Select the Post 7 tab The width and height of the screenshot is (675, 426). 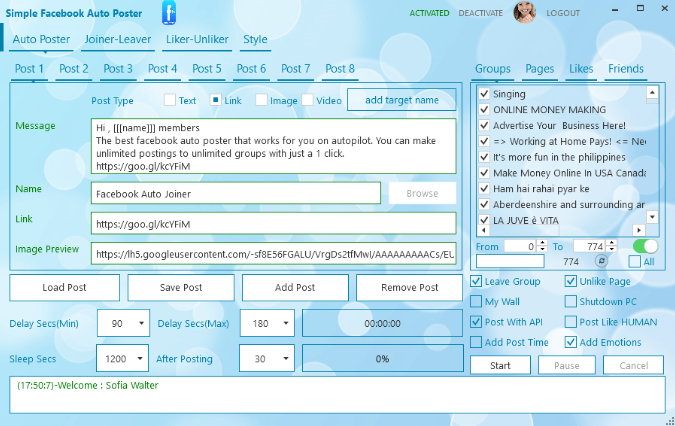click(296, 69)
